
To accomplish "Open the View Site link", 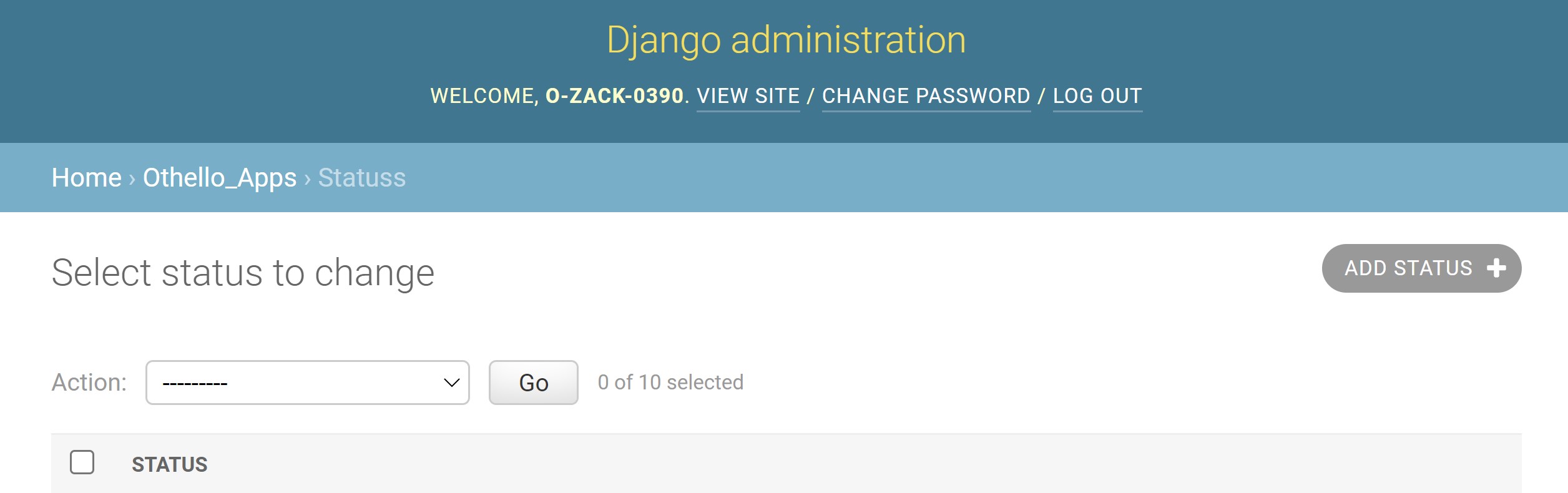I will (748, 96).
